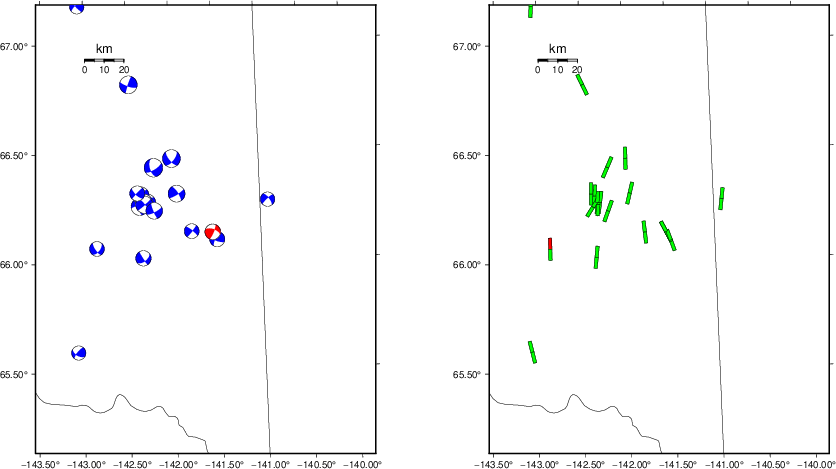Click the blue beachball left of the red one
The image size is (836, 469).
pyautogui.click(x=191, y=231)
